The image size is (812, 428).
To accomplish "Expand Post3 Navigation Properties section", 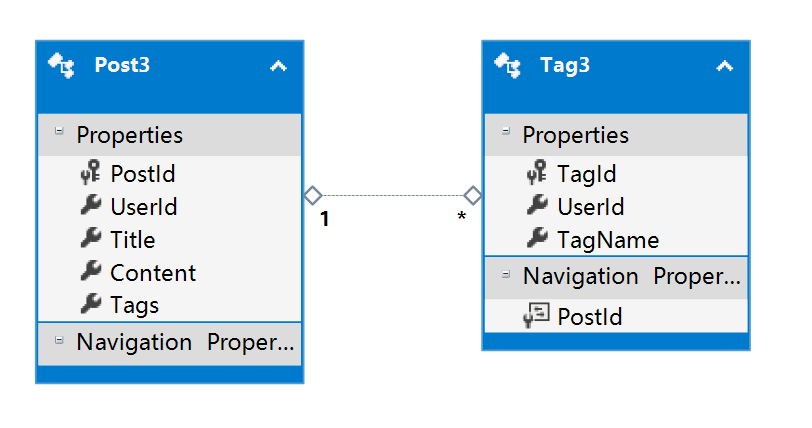I will (x=59, y=339).
